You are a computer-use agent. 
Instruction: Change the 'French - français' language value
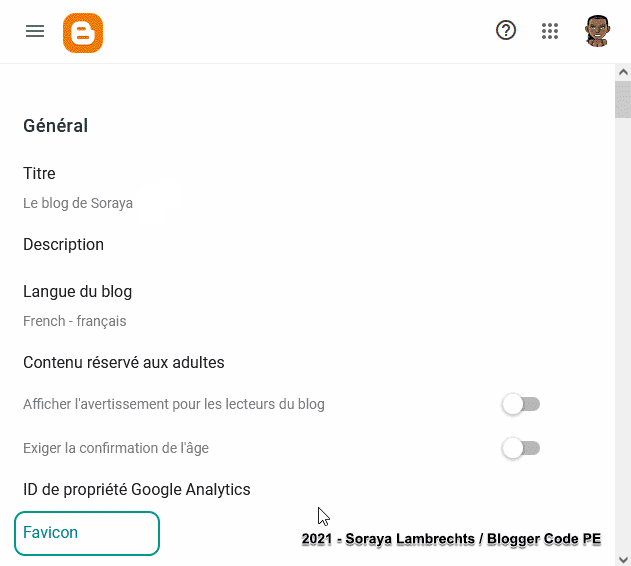[75, 321]
